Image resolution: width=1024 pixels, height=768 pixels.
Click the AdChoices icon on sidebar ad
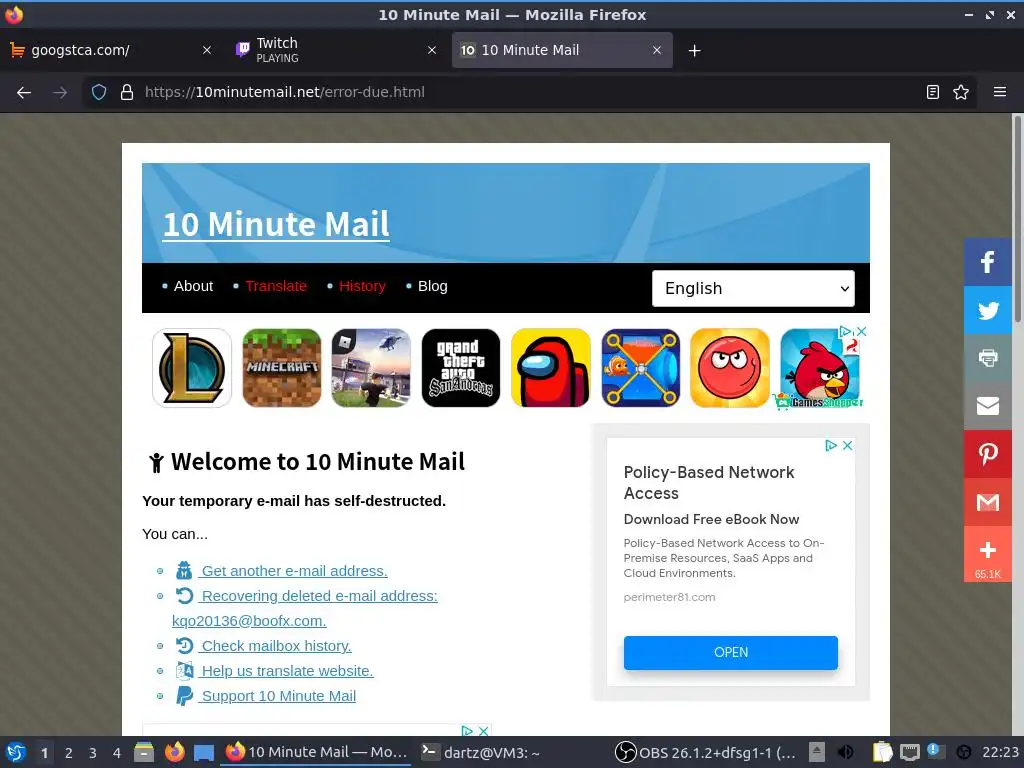tap(831, 445)
